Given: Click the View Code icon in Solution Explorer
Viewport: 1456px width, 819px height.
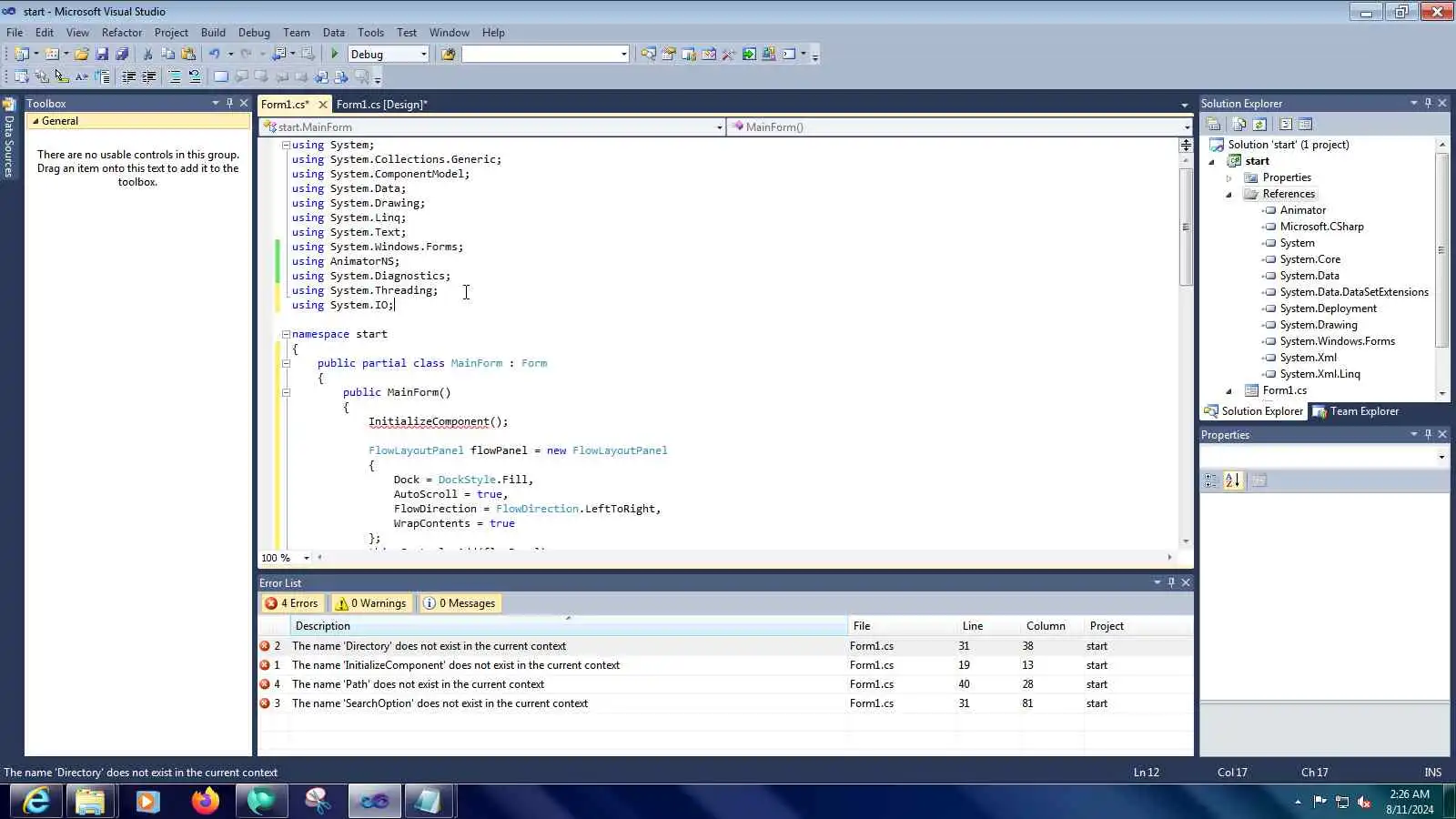Looking at the screenshot, I should (x=1286, y=125).
